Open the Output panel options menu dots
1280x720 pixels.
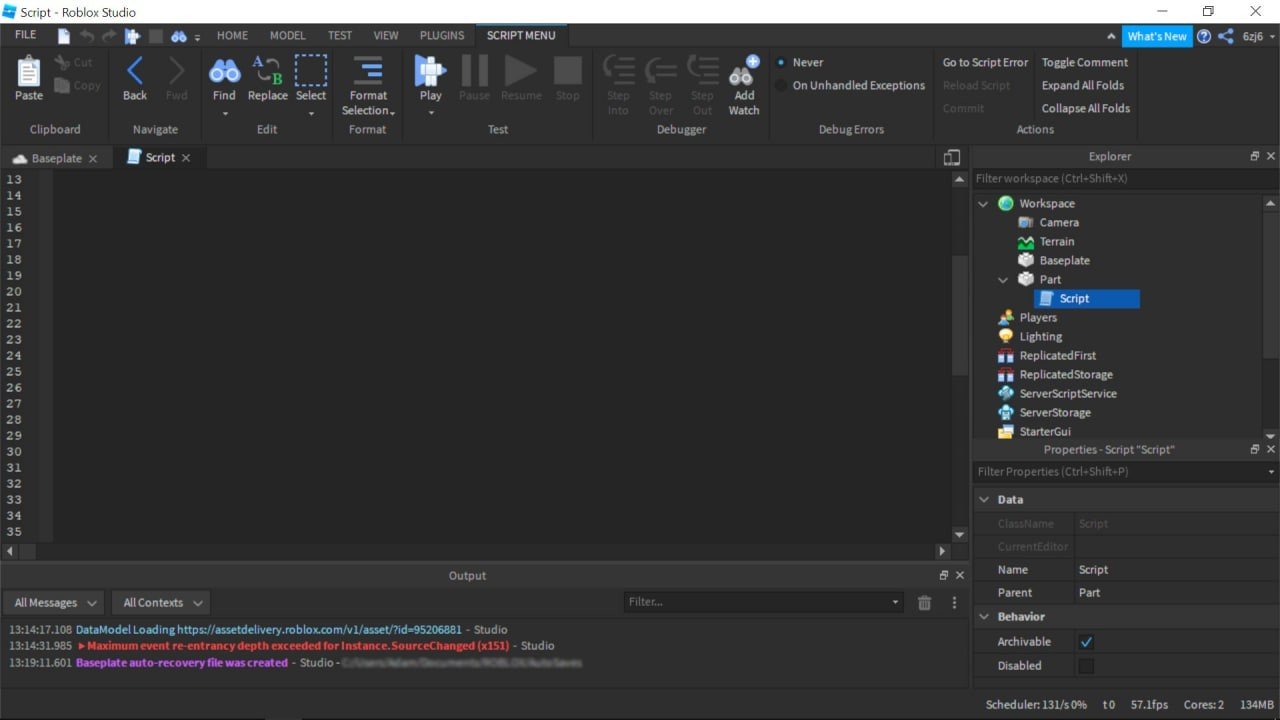pyautogui.click(x=954, y=602)
